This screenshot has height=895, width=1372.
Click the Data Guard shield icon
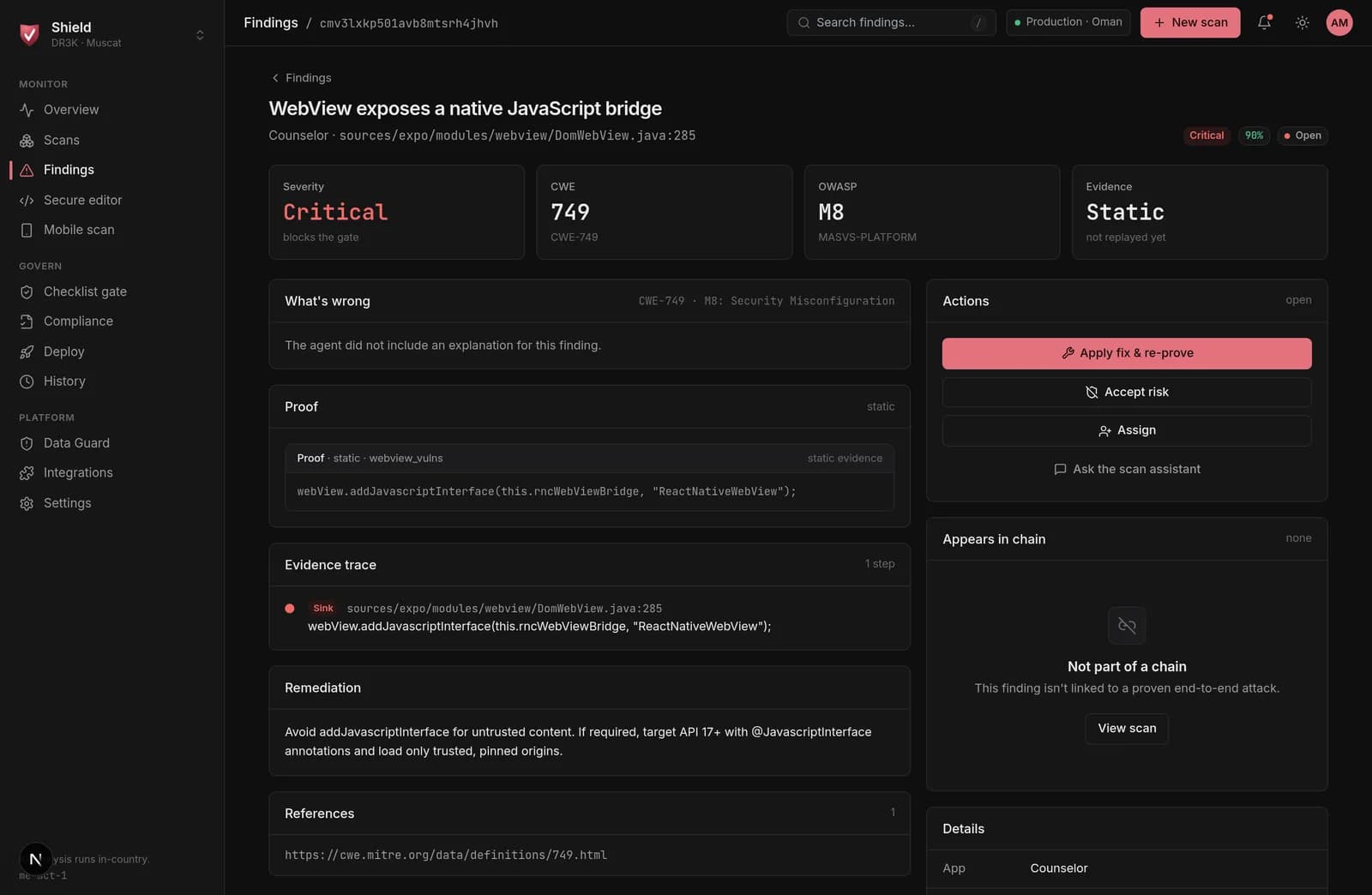[x=27, y=443]
